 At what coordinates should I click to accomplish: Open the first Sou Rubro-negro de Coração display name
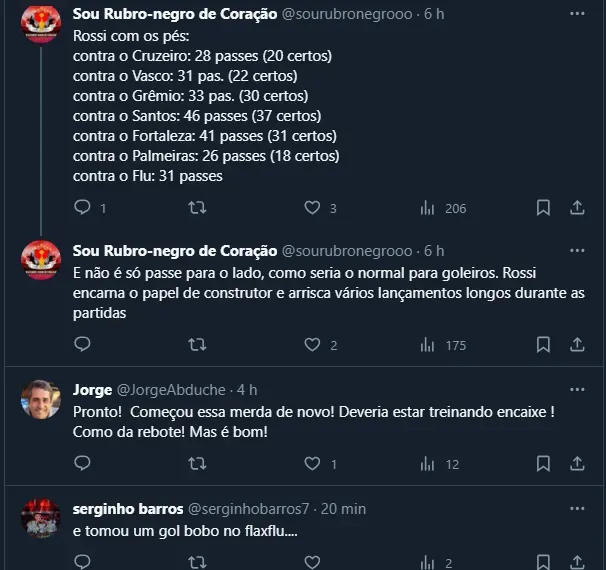point(175,14)
